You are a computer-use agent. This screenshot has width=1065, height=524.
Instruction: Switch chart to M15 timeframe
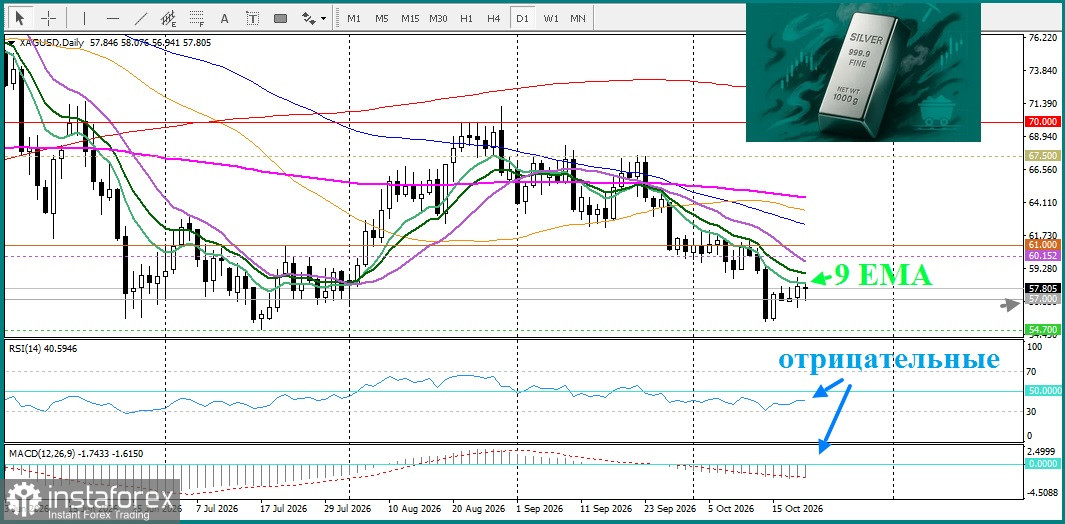click(410, 18)
